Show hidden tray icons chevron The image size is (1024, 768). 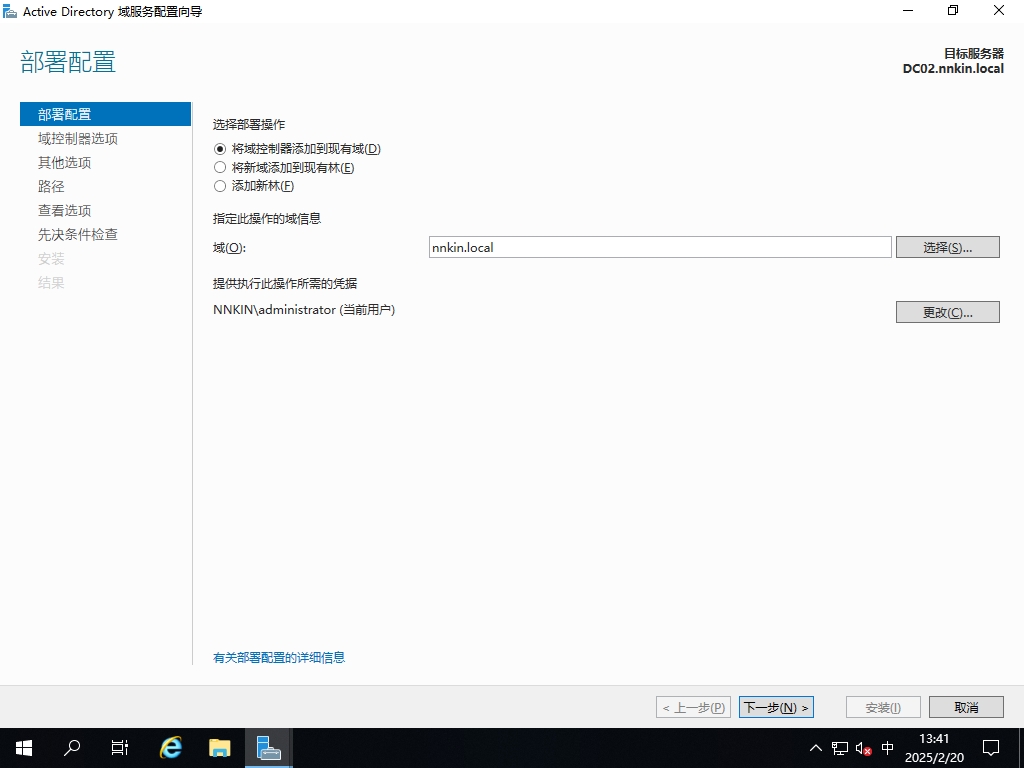[x=816, y=748]
